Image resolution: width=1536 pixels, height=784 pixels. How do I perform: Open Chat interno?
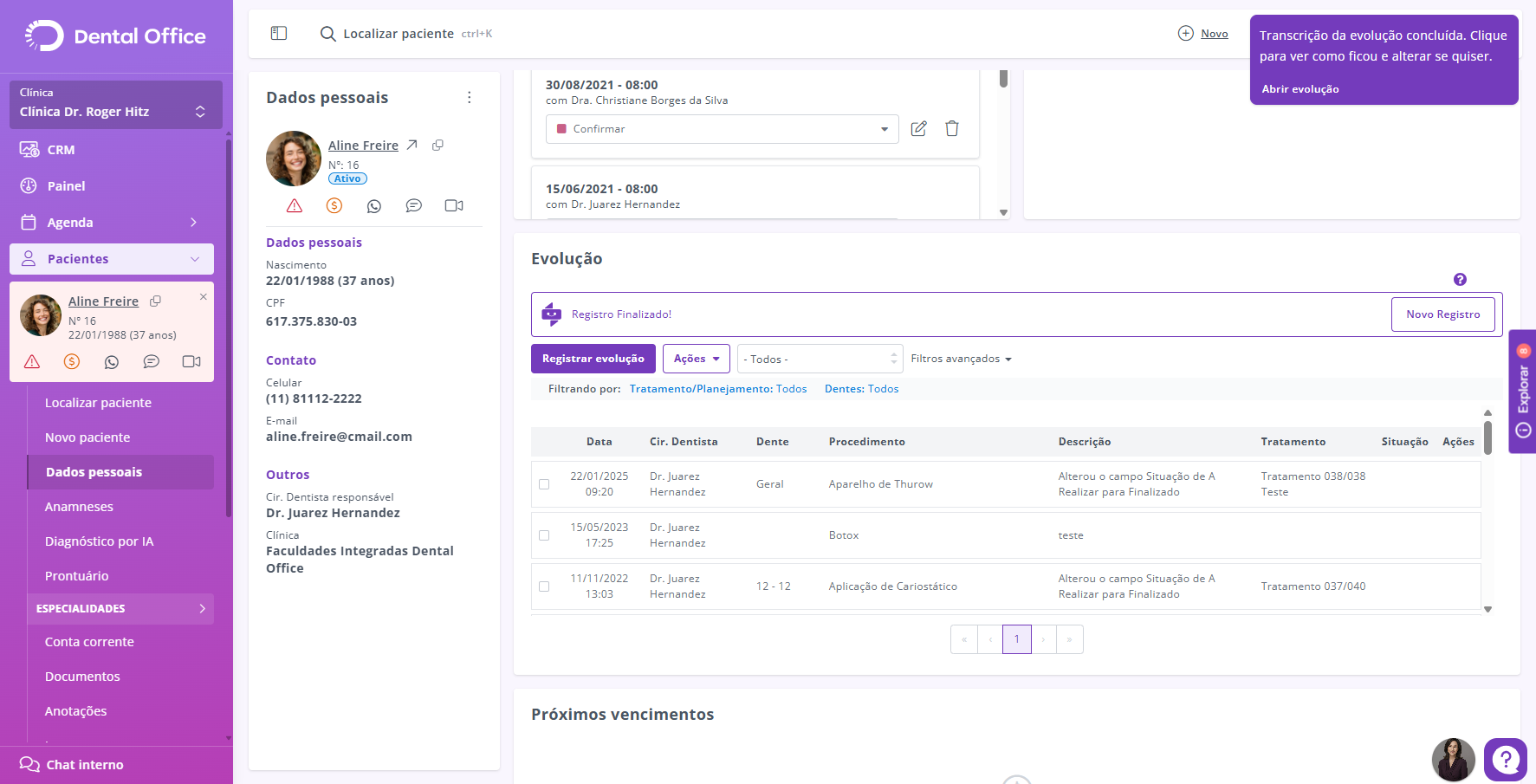(x=72, y=765)
